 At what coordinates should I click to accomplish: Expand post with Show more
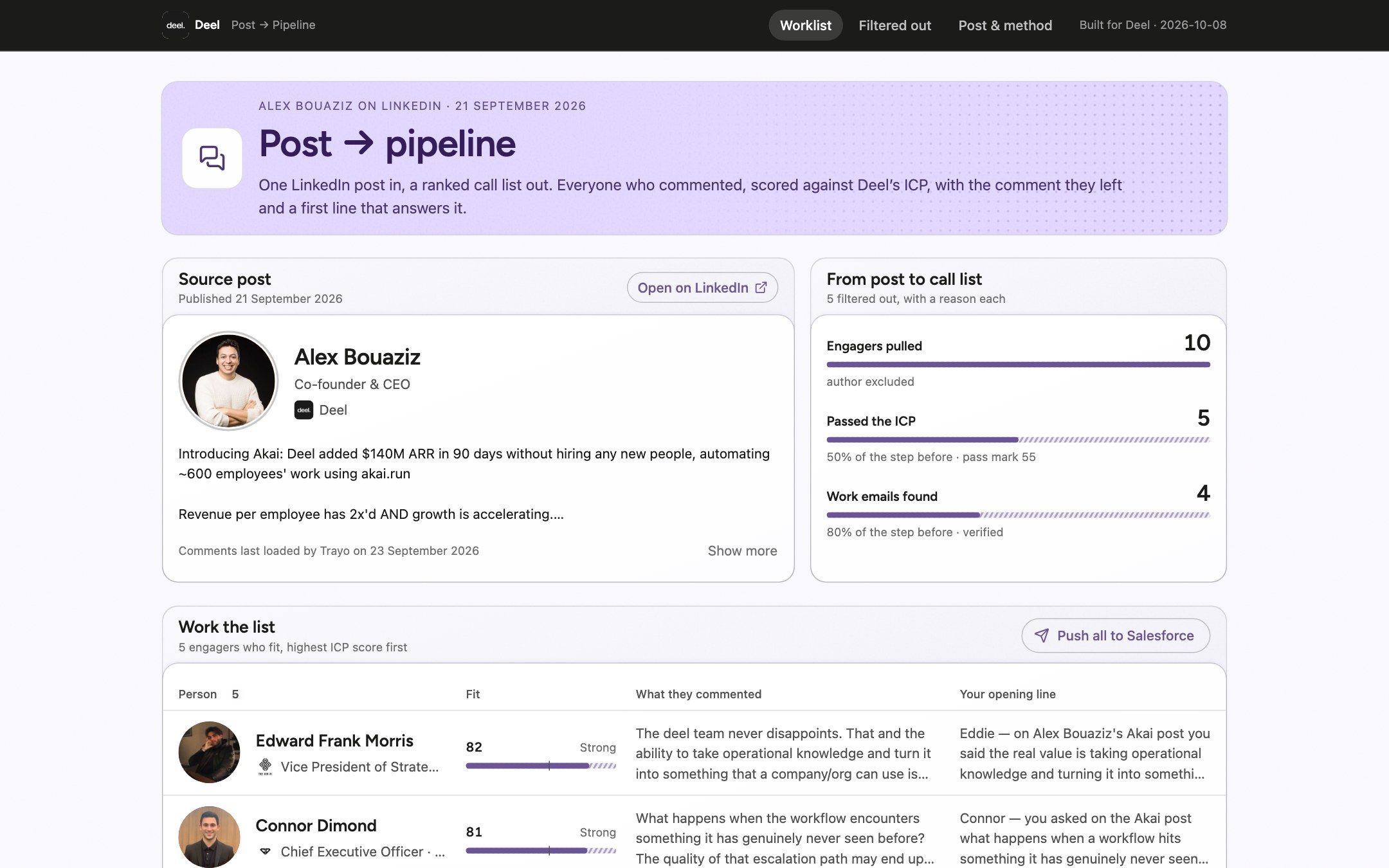(x=742, y=550)
